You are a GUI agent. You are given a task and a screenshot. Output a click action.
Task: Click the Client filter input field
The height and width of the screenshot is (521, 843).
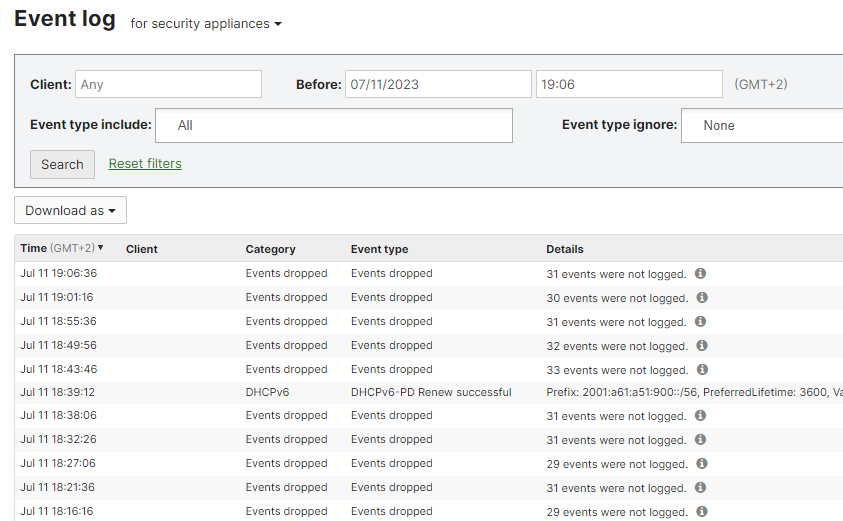coord(168,84)
